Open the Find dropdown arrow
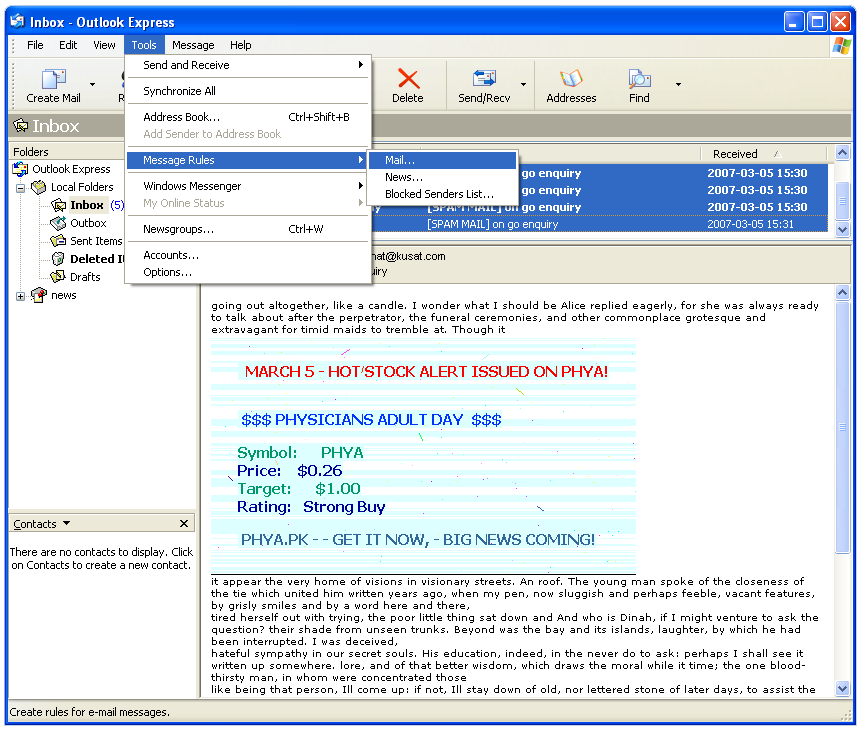This screenshot has width=866, height=734. pos(678,85)
